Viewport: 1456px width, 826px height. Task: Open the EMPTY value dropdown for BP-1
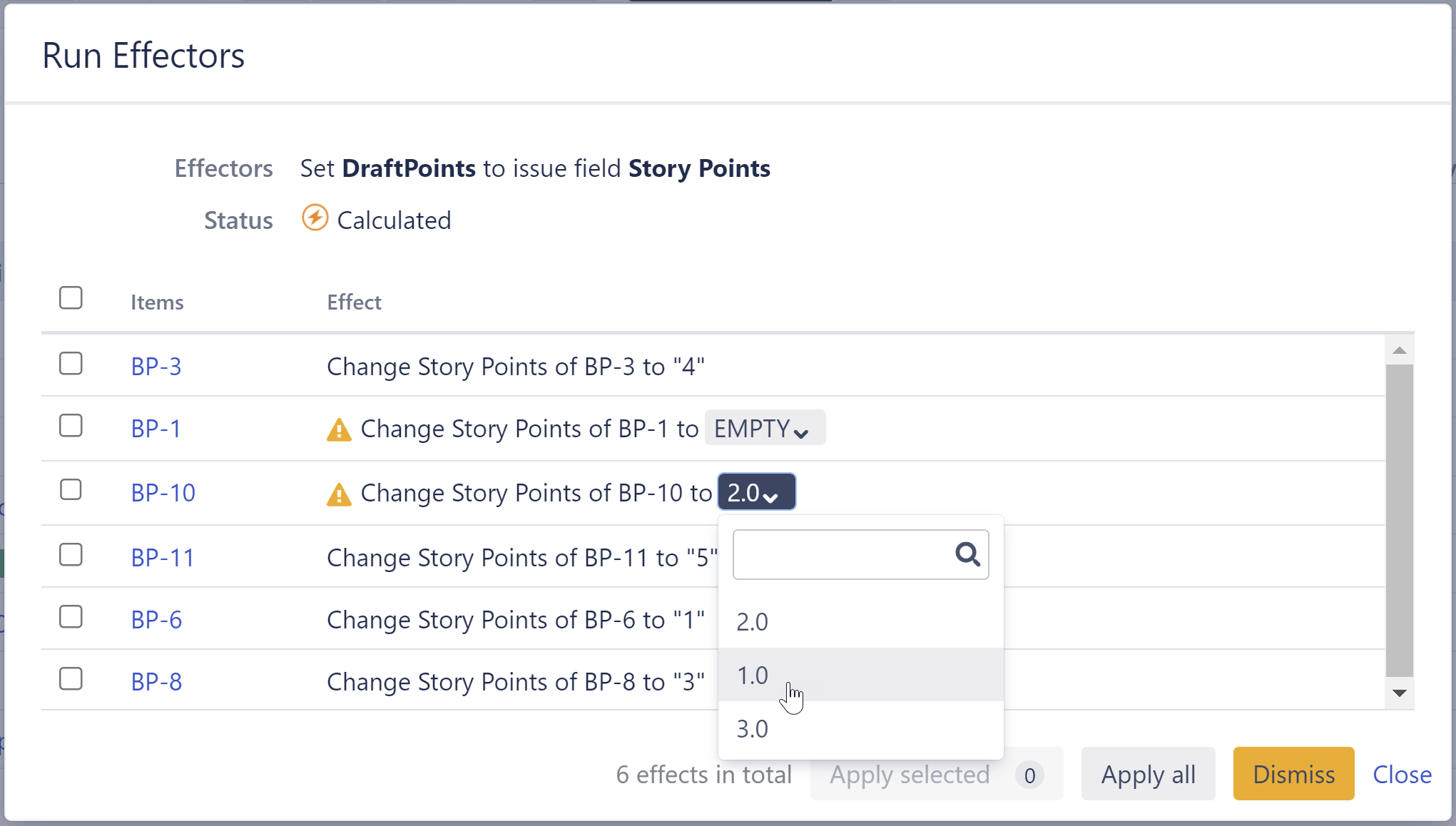764,428
